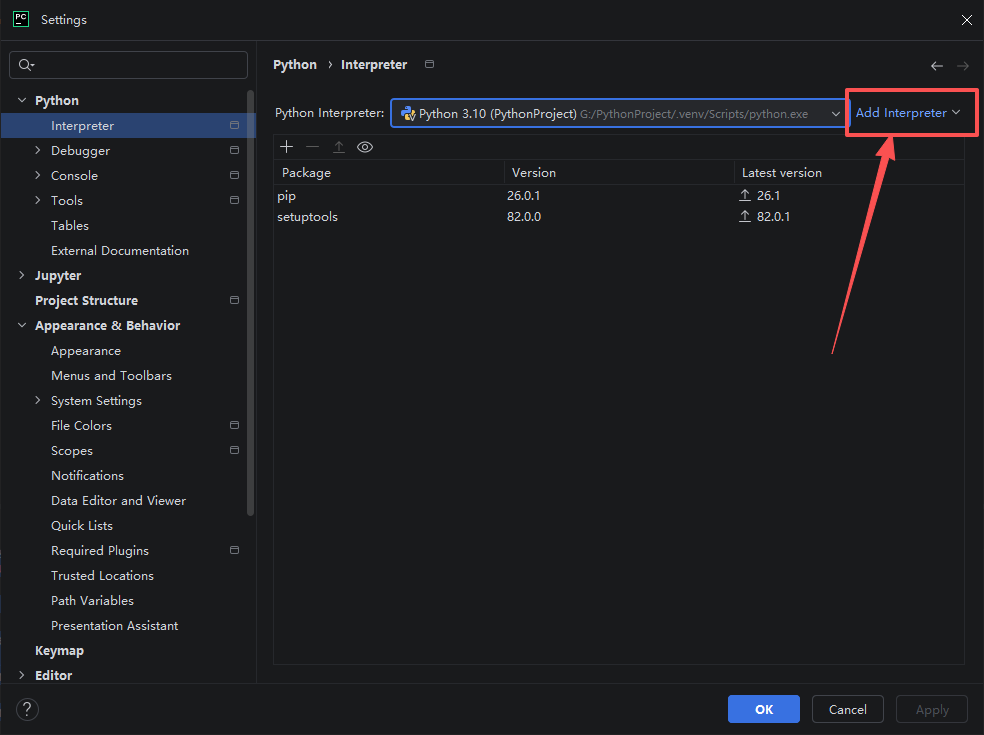Sort by the Latest version column header

coord(849,173)
